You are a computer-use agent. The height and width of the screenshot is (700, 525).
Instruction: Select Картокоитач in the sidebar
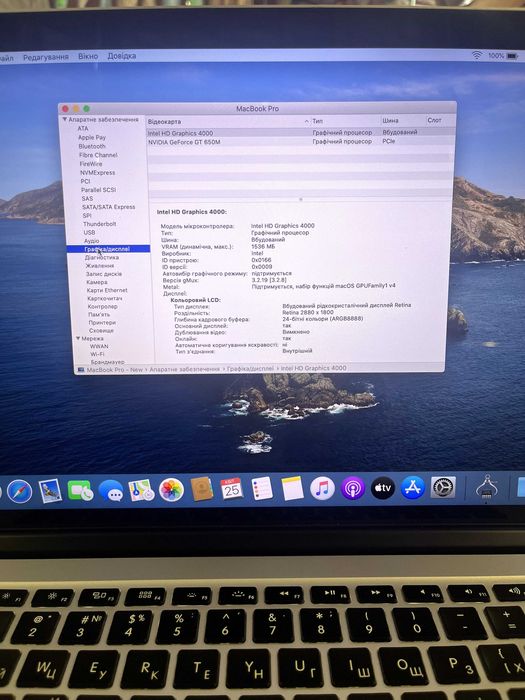tap(105, 298)
